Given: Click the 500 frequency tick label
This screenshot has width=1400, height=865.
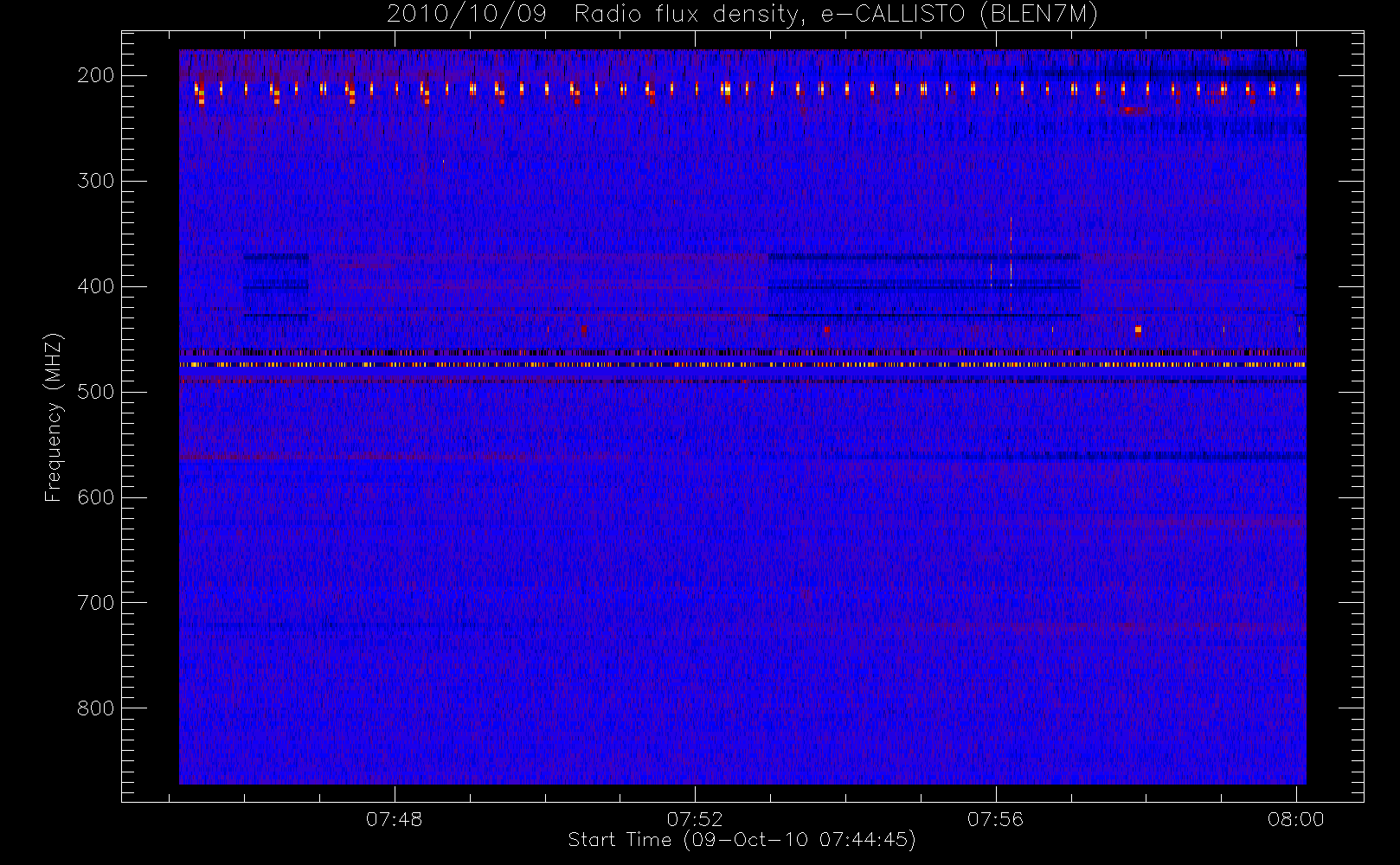Looking at the screenshot, I should (96, 392).
